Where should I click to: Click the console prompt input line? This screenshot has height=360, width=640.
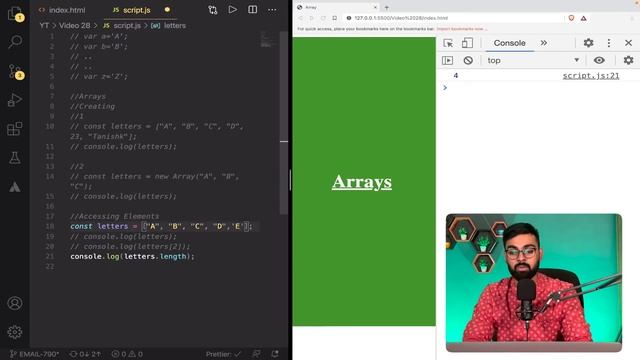(x=538, y=88)
